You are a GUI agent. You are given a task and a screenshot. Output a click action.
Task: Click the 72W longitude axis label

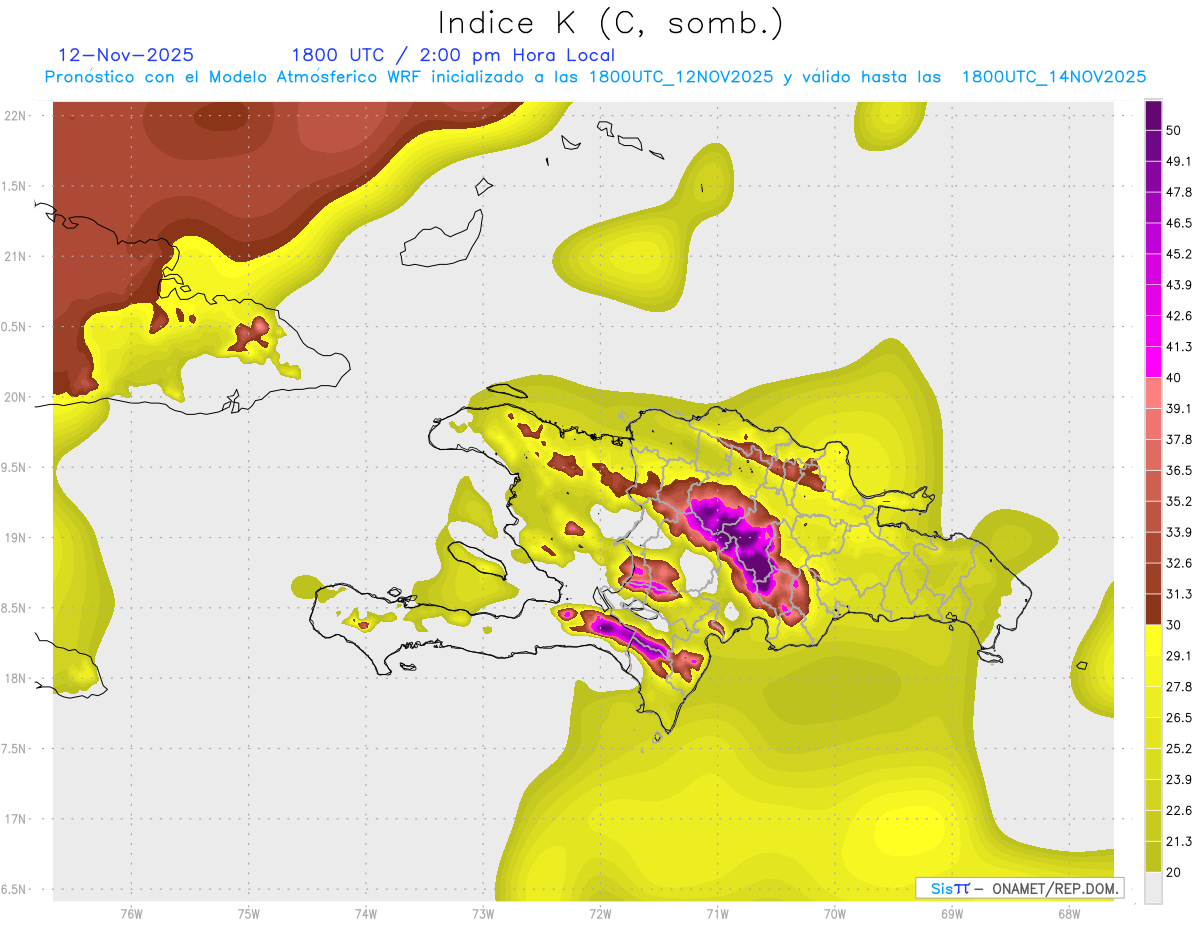click(x=600, y=913)
